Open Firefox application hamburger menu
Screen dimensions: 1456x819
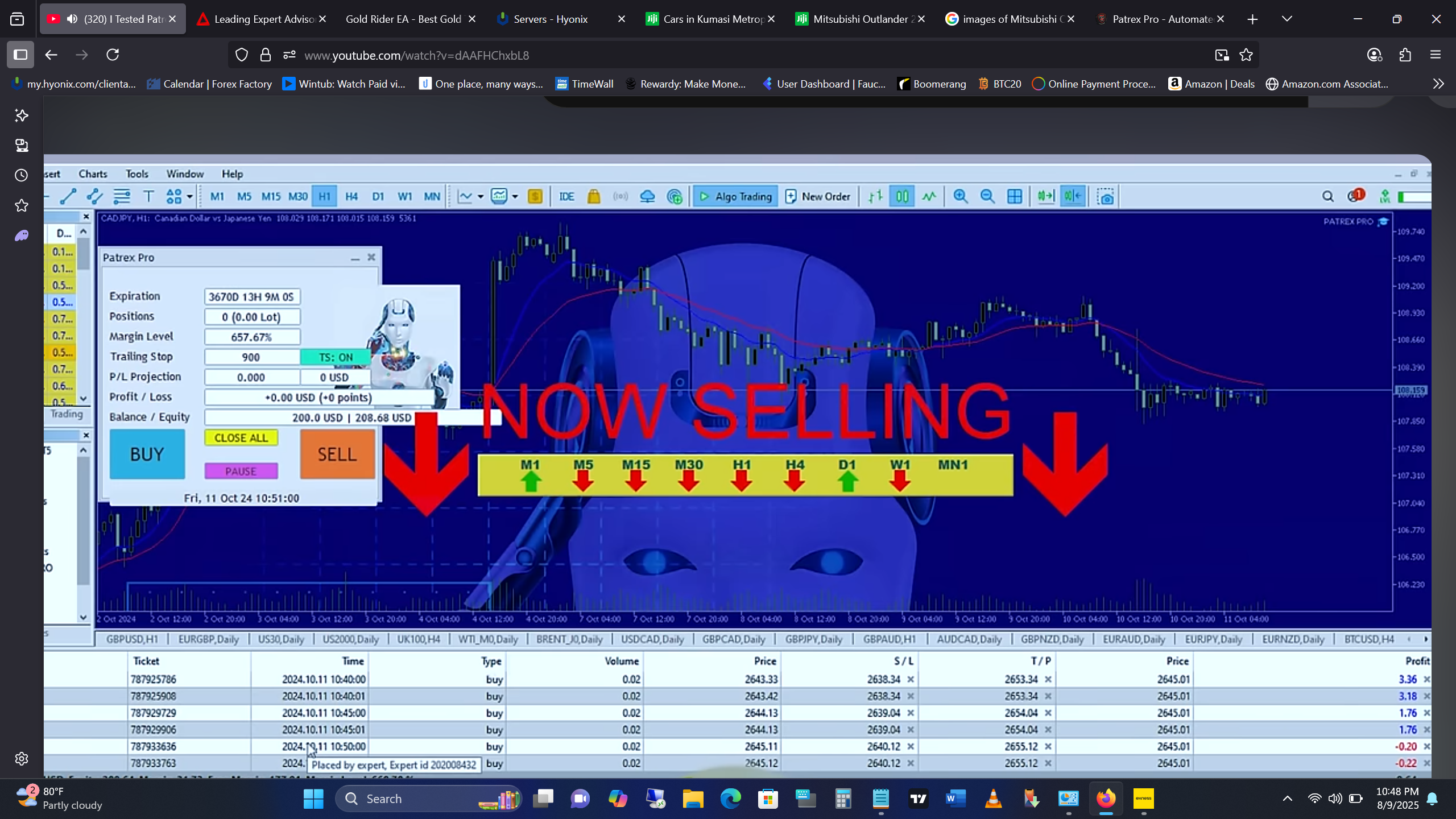[1436, 55]
